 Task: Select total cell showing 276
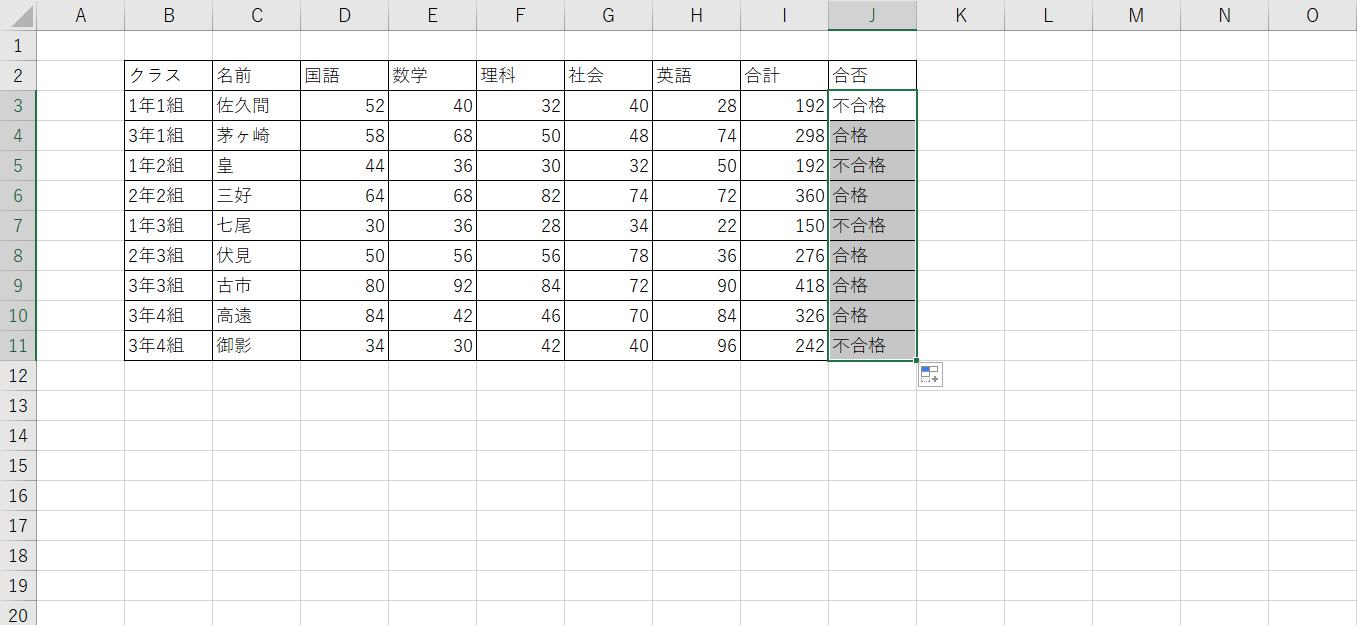point(784,255)
